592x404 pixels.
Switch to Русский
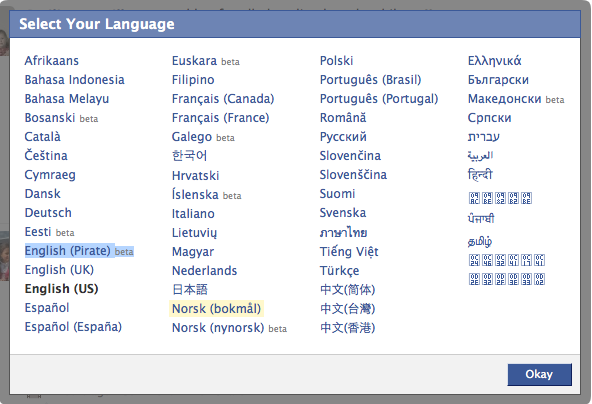click(343, 137)
